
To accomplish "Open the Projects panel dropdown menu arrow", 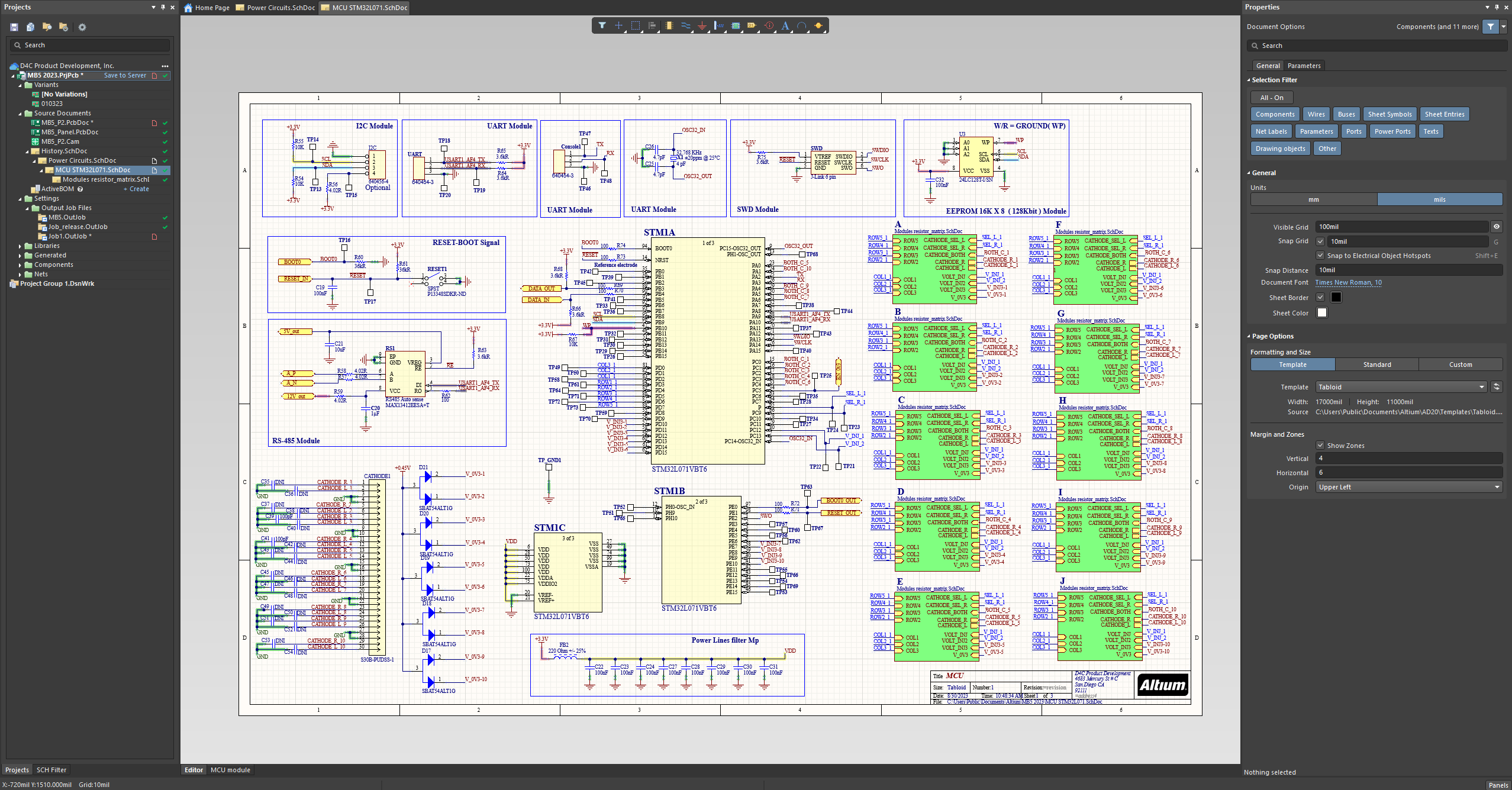I will coord(153,7).
